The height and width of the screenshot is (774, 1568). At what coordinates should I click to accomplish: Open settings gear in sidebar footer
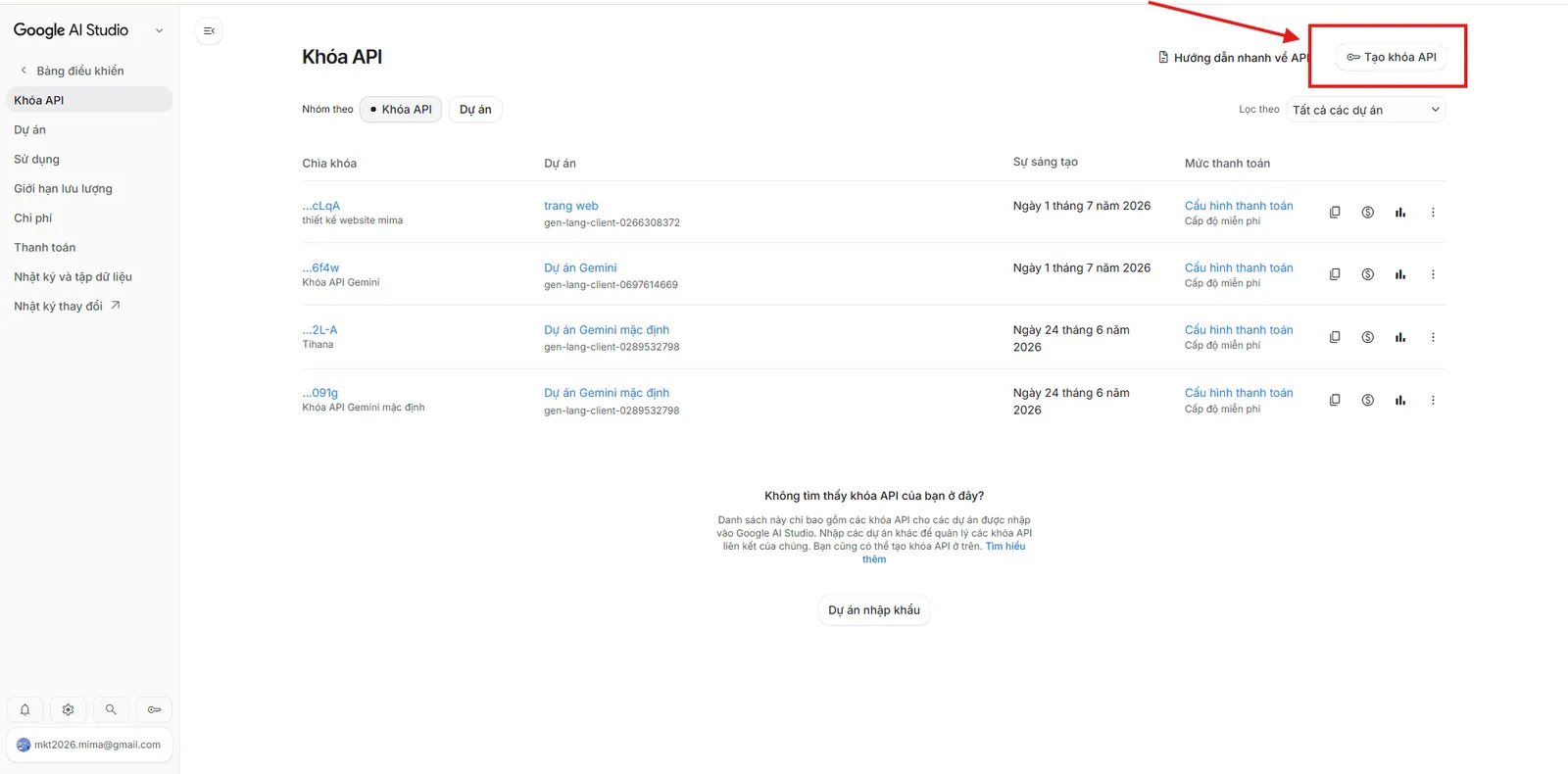point(68,709)
